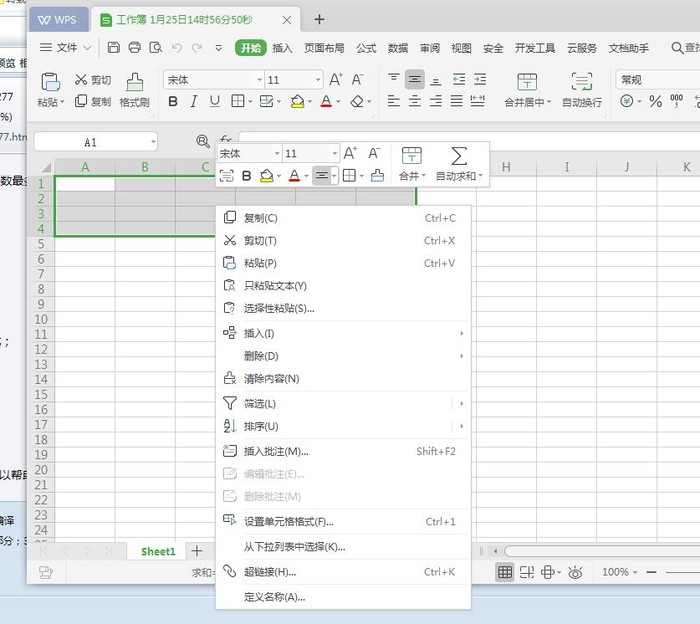Click the add new sheet plus button
The height and width of the screenshot is (624, 700).
(x=197, y=551)
